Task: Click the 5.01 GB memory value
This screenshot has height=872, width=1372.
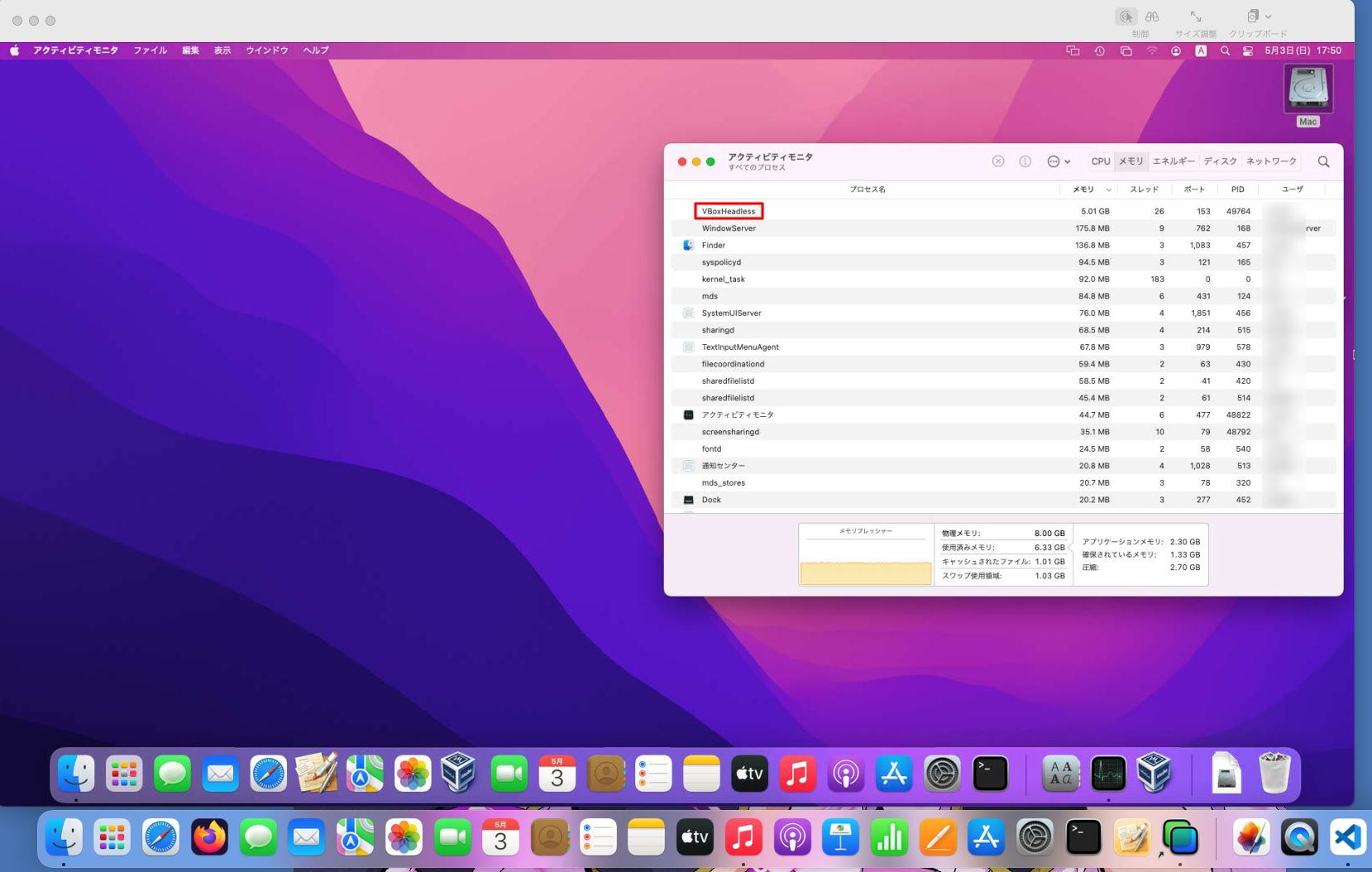Action: 1095,211
